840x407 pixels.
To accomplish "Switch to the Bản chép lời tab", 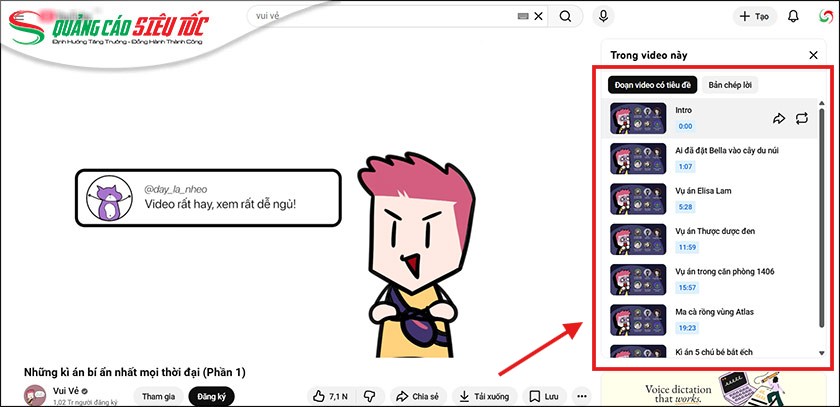I will pos(730,85).
